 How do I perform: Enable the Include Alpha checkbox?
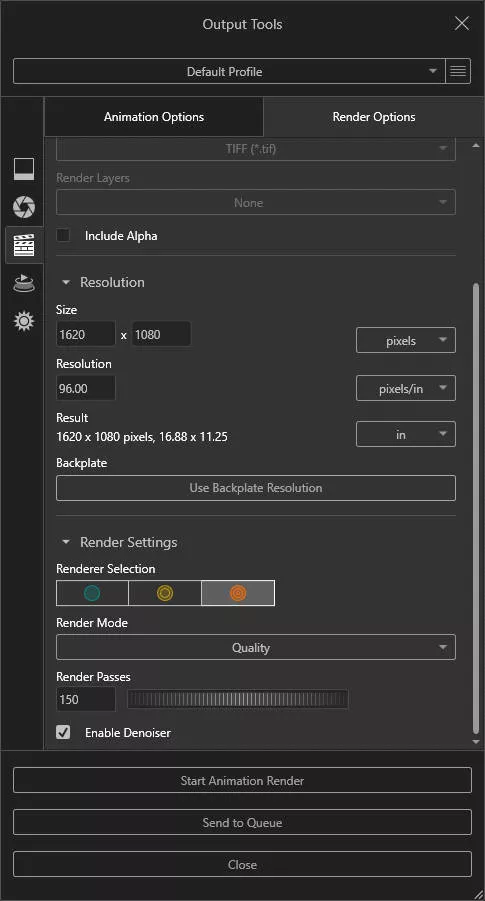click(63, 235)
